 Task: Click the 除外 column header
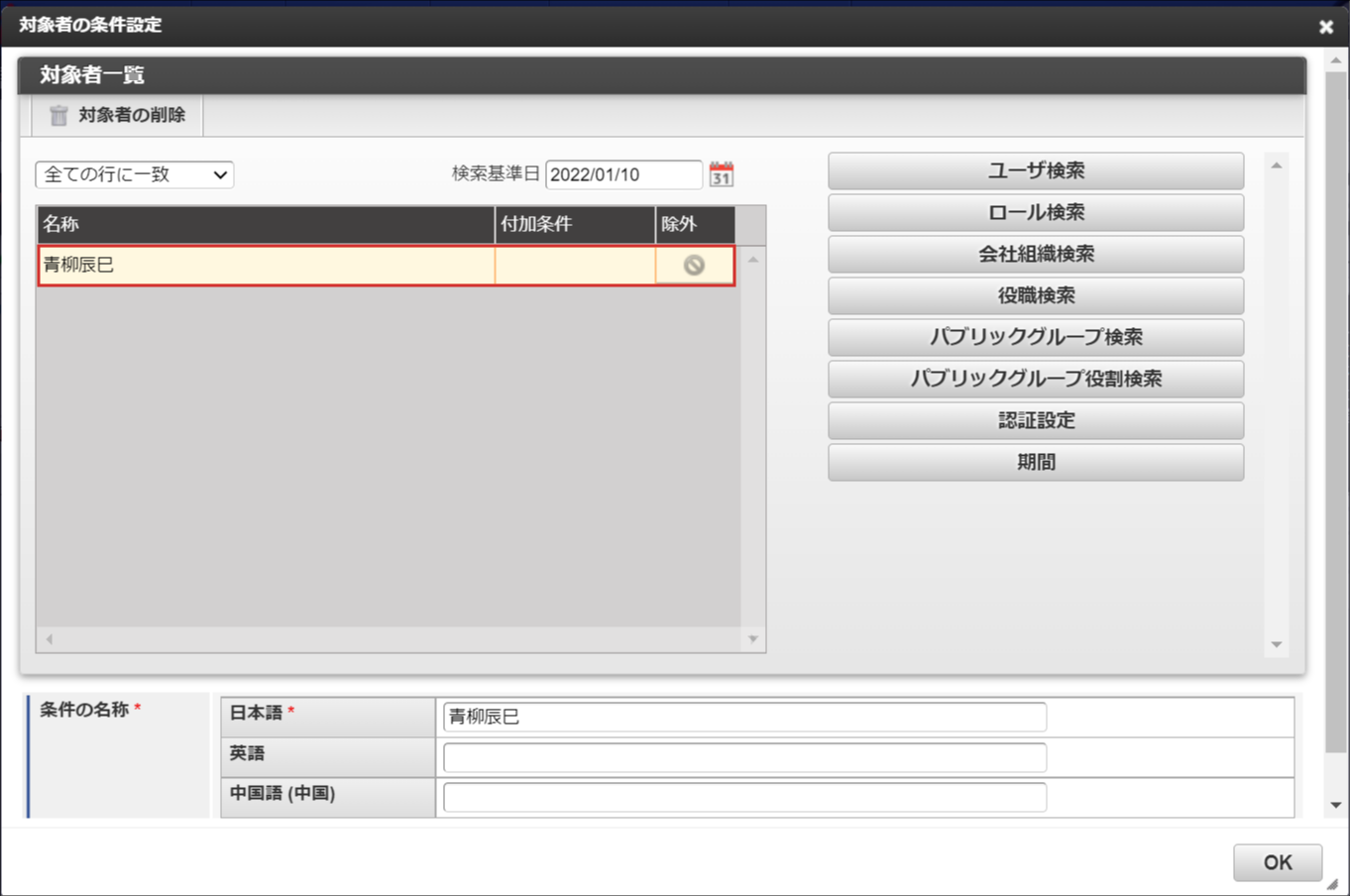[x=695, y=224]
